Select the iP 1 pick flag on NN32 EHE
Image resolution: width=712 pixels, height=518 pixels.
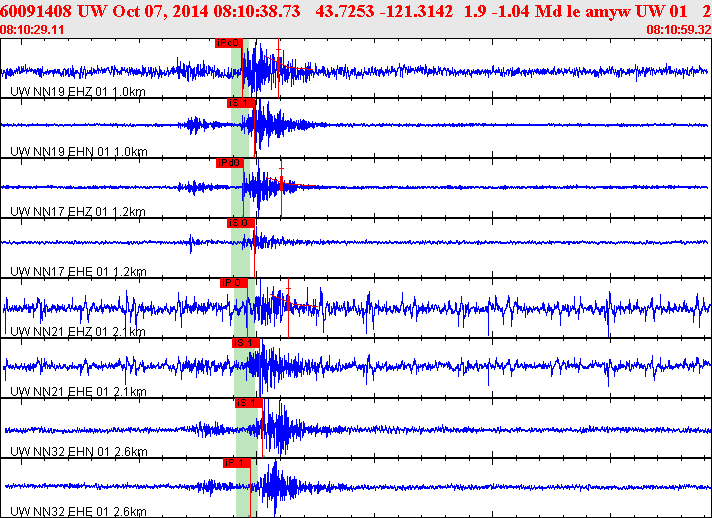[237, 463]
